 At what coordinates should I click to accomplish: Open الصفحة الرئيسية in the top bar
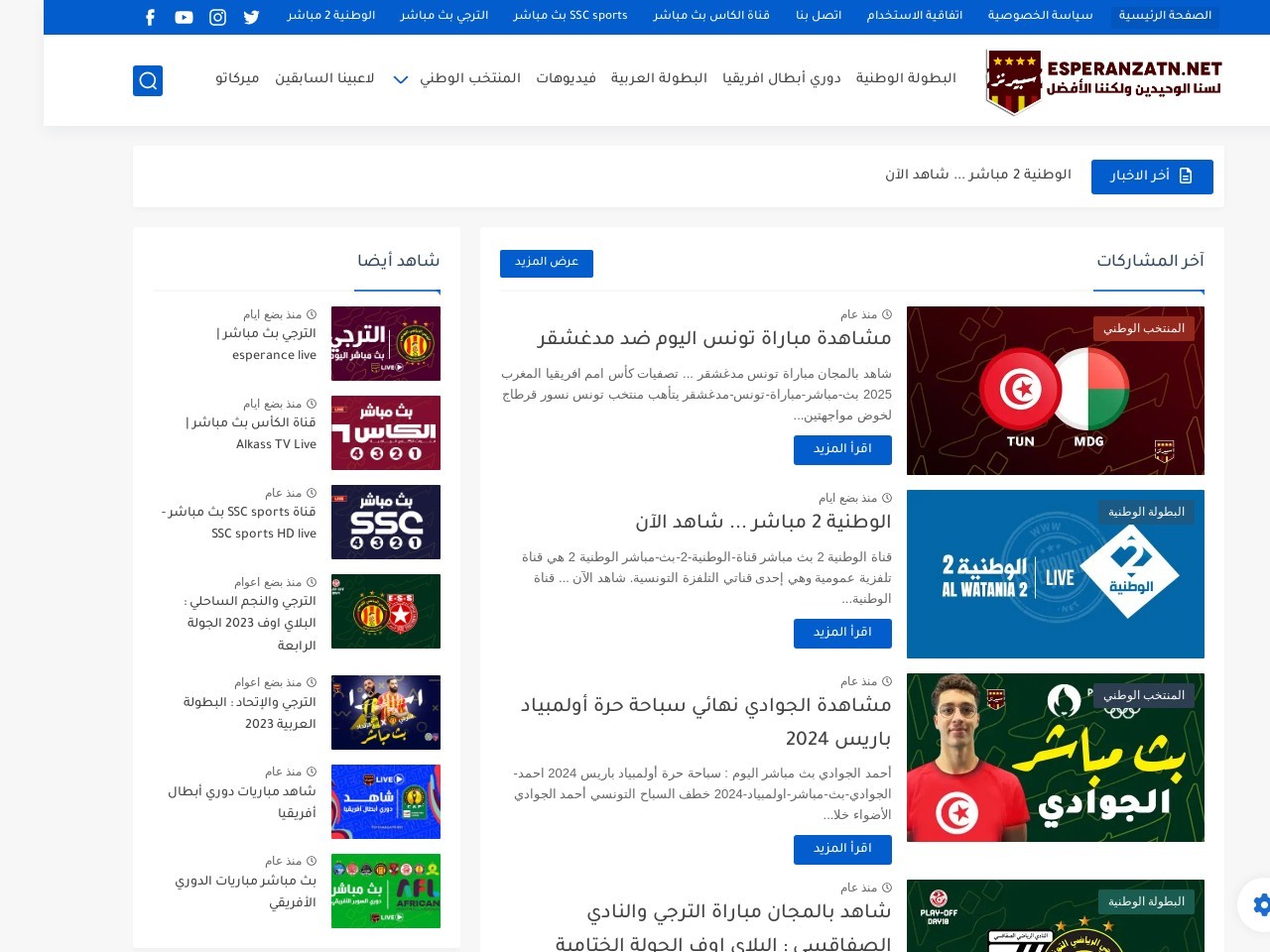pyautogui.click(x=1165, y=16)
